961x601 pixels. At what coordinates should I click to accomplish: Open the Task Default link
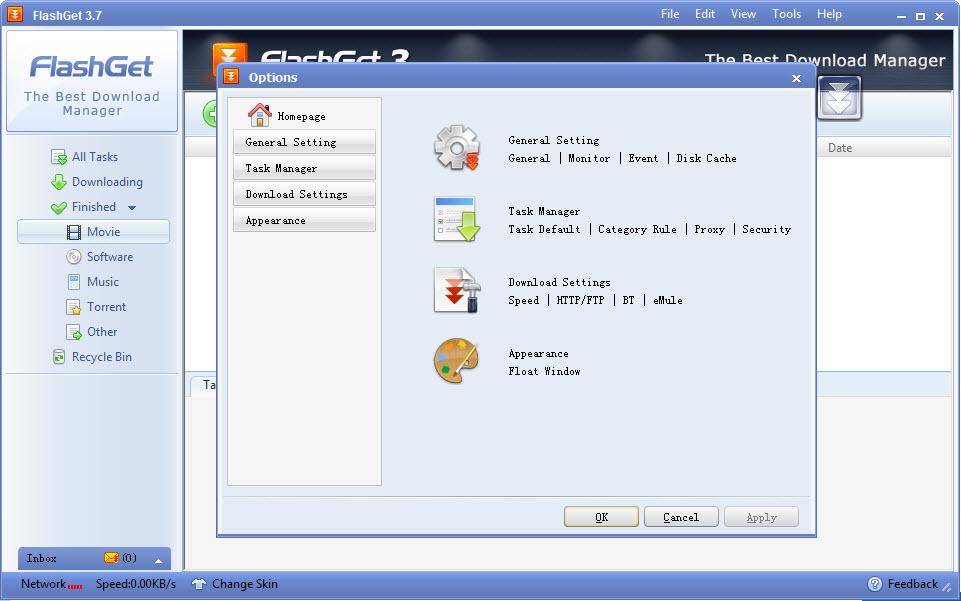coord(544,229)
